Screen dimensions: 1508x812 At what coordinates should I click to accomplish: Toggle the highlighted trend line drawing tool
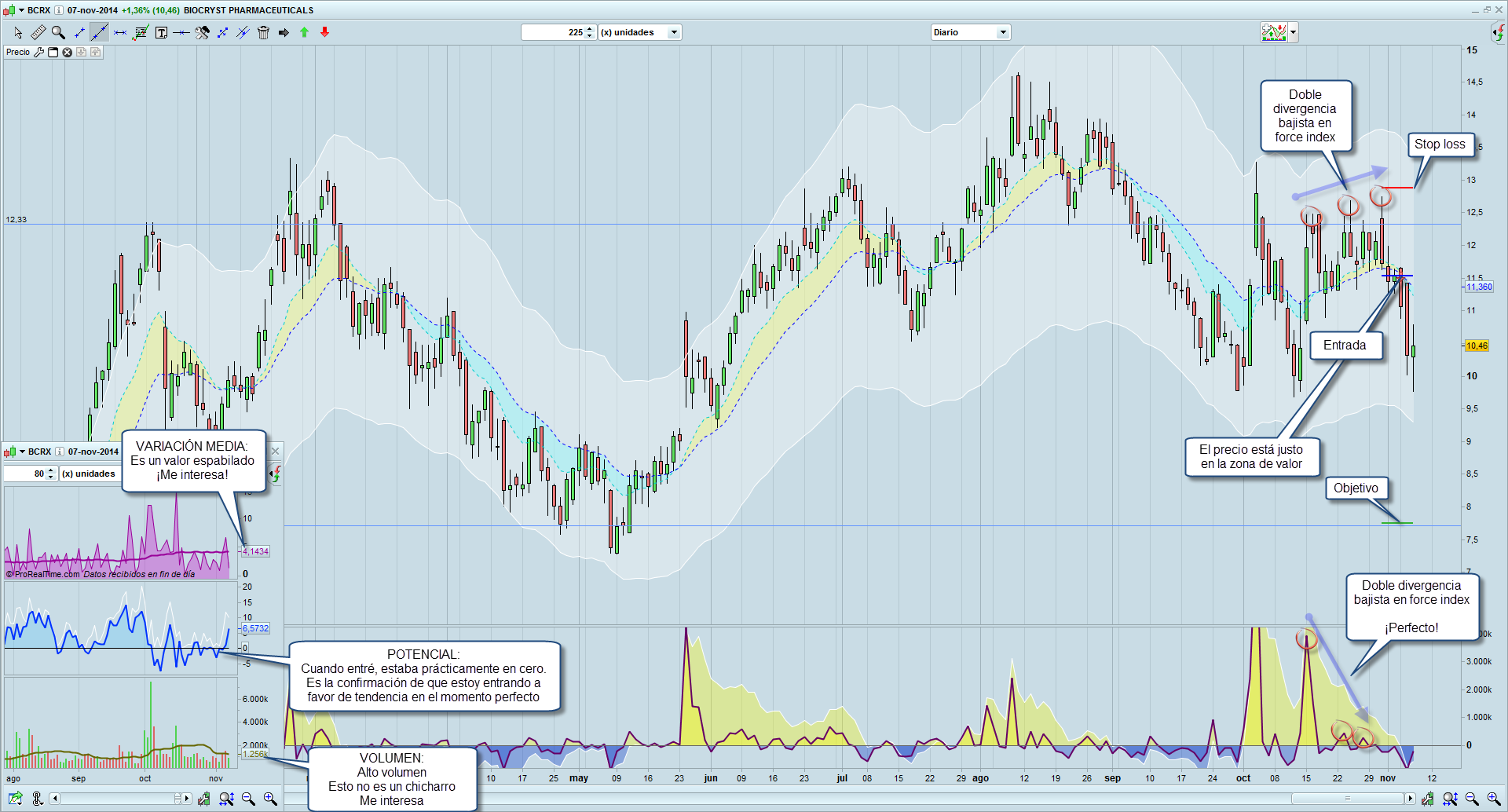coord(99,32)
